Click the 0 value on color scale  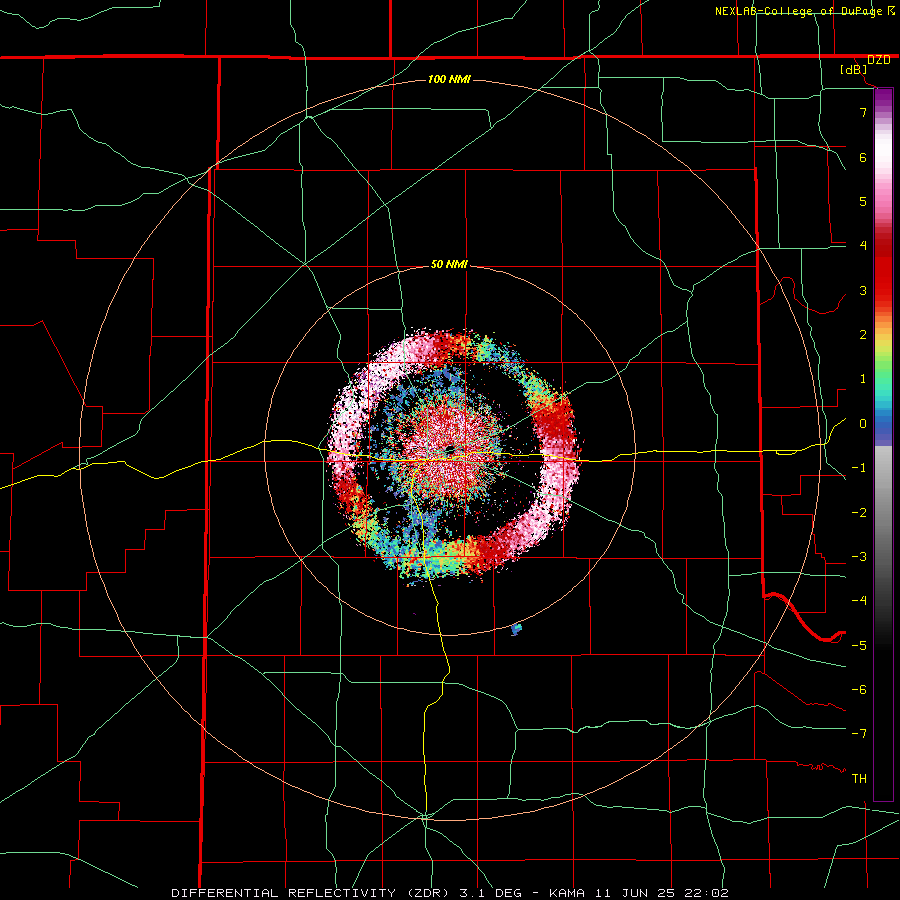tap(863, 424)
